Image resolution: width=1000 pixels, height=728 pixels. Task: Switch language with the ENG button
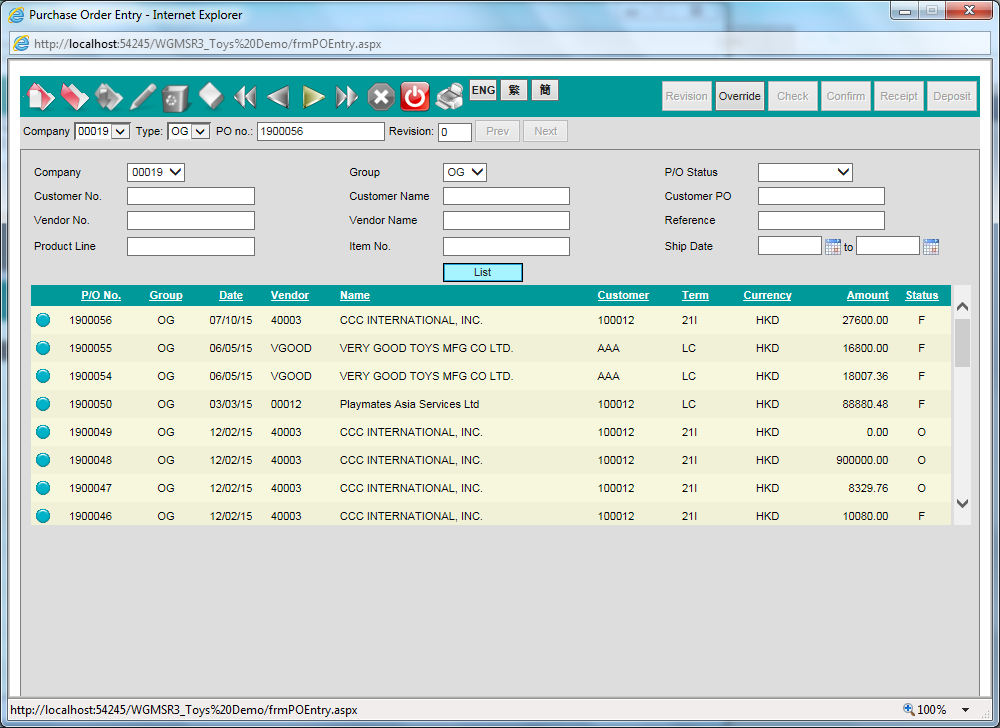pos(483,91)
